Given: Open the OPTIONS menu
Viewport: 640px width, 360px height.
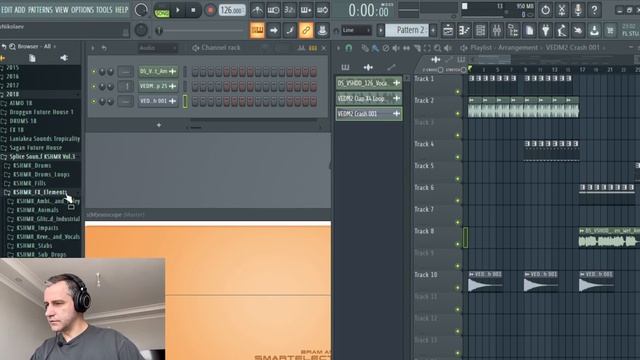Looking at the screenshot, I should pyautogui.click(x=82, y=9).
